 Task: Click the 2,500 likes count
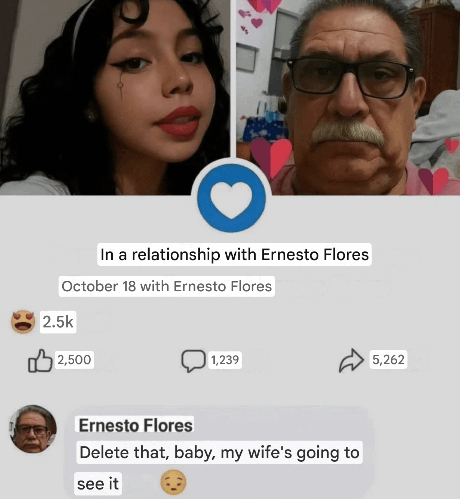point(74,360)
